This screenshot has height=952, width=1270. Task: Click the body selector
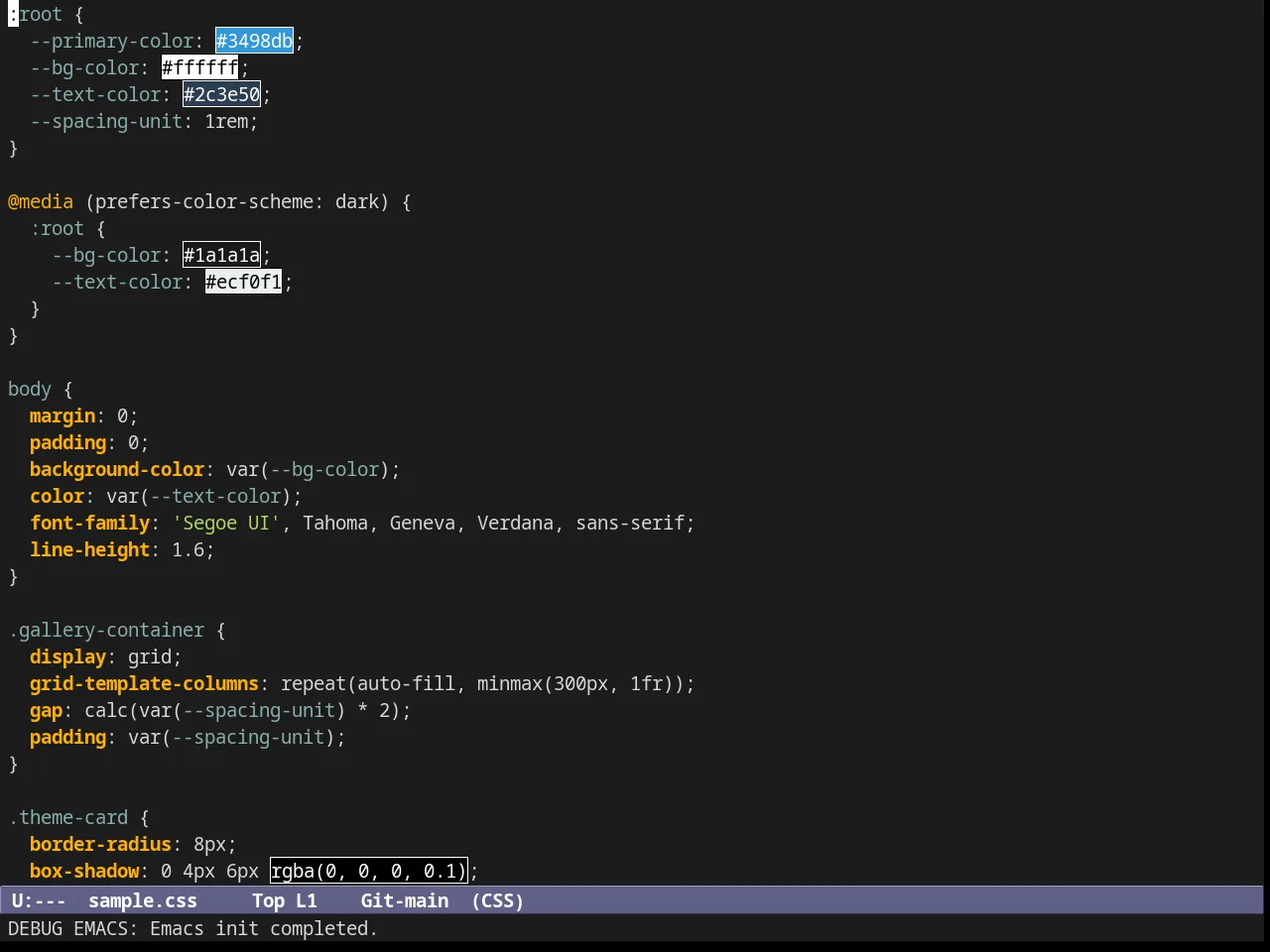[x=30, y=389]
